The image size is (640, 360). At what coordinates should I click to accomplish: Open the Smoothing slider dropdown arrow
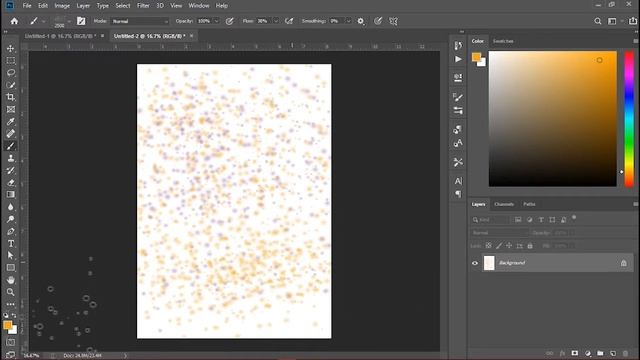[x=348, y=21]
